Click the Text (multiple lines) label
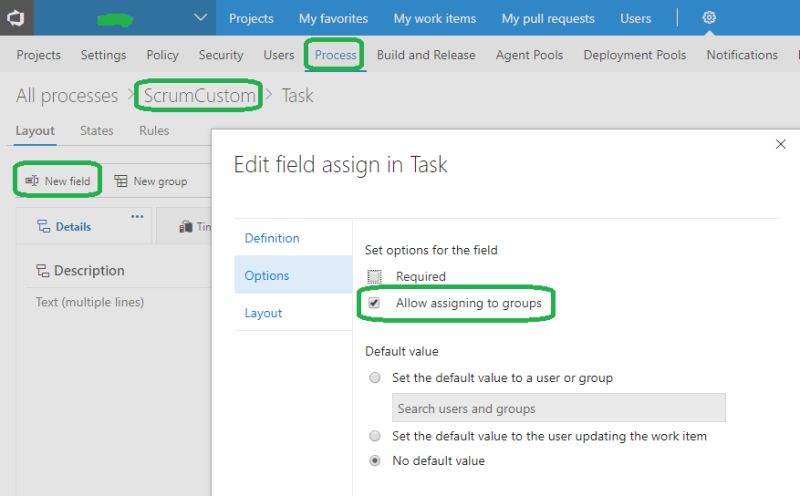This screenshot has width=800, height=496. (90, 302)
